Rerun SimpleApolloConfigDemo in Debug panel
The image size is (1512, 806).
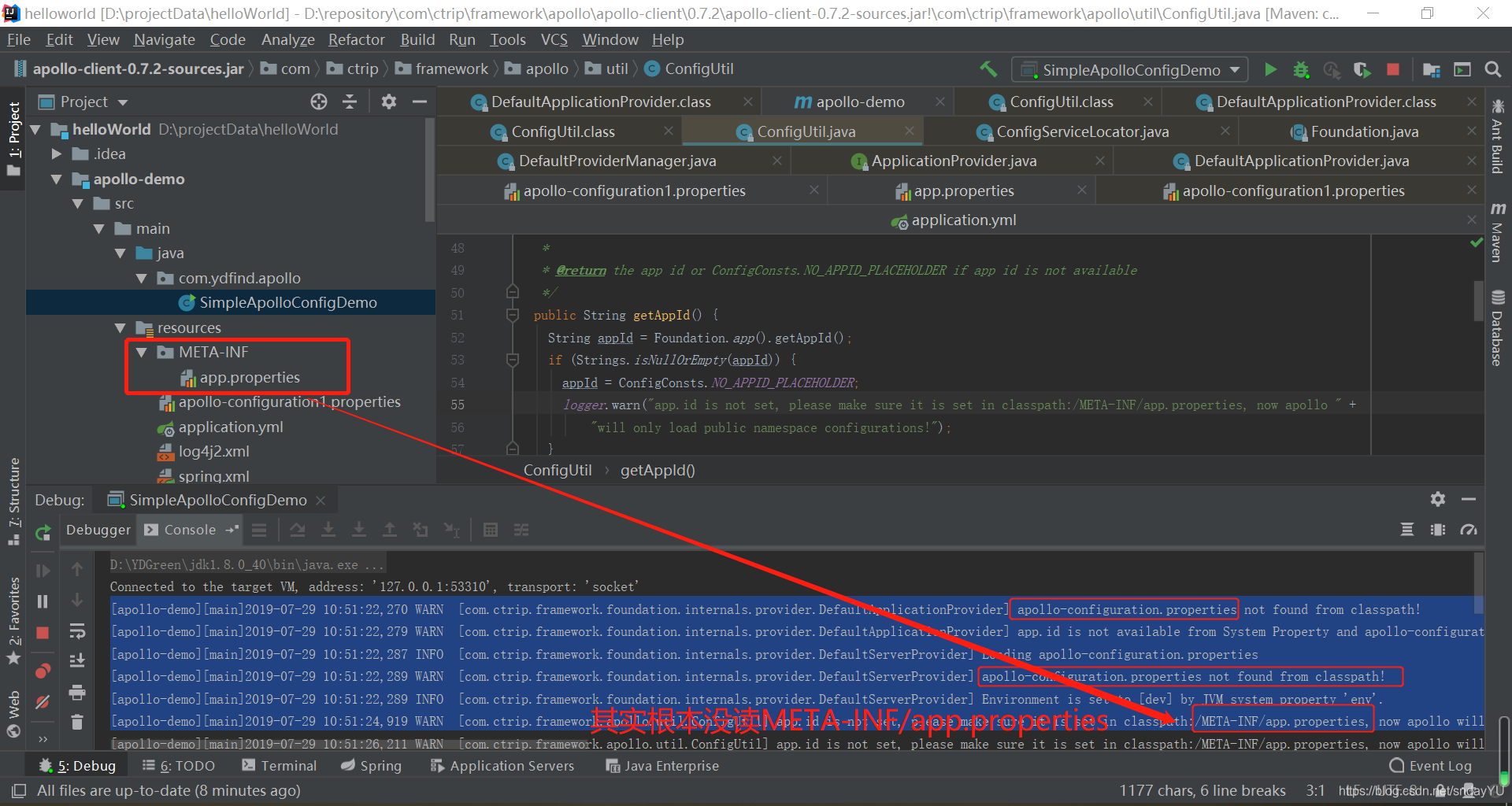[43, 533]
